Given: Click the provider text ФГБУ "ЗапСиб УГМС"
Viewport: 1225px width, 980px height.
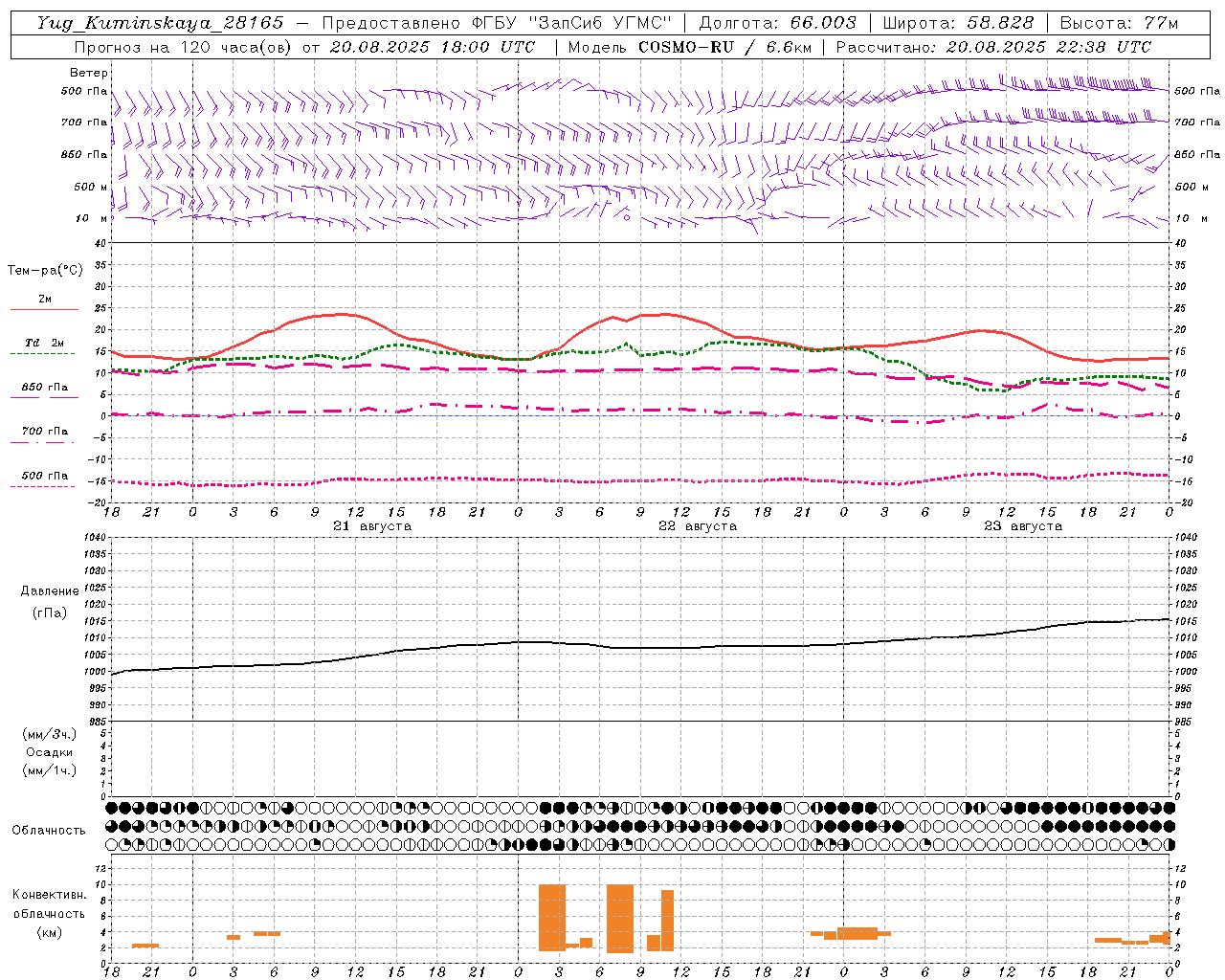Looking at the screenshot, I should [x=572, y=23].
